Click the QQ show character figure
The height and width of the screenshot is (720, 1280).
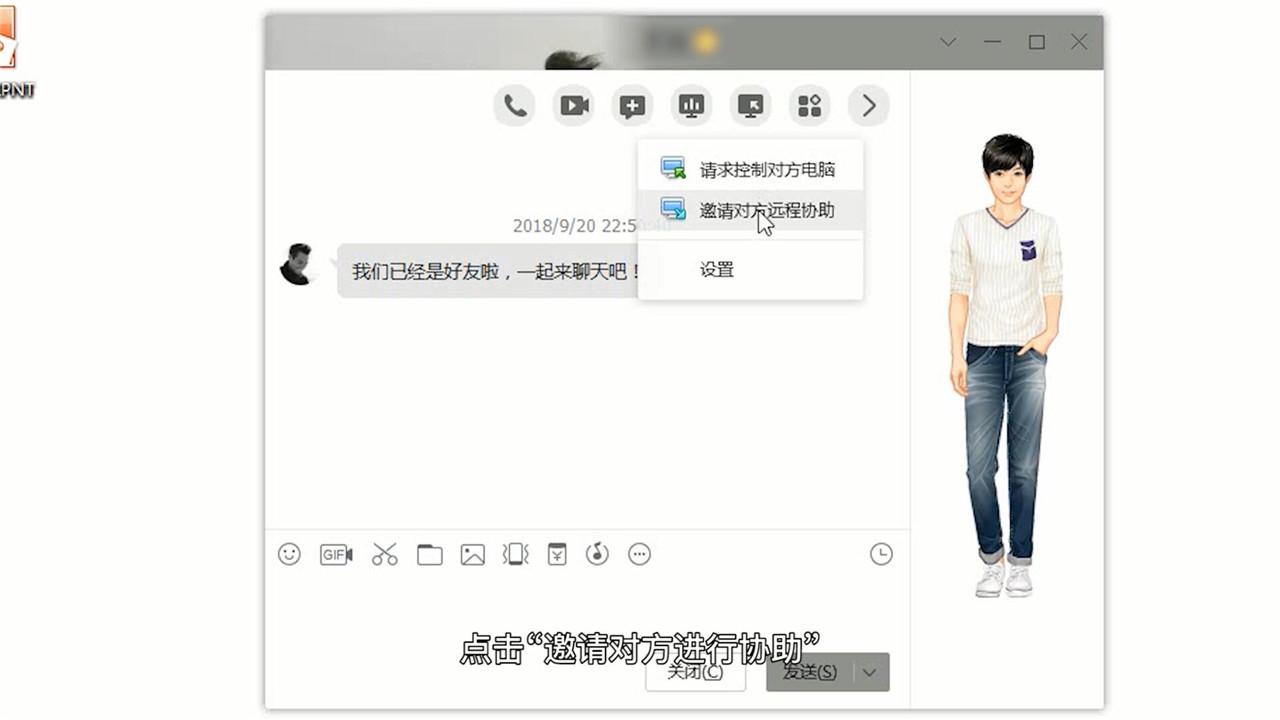point(1005,365)
